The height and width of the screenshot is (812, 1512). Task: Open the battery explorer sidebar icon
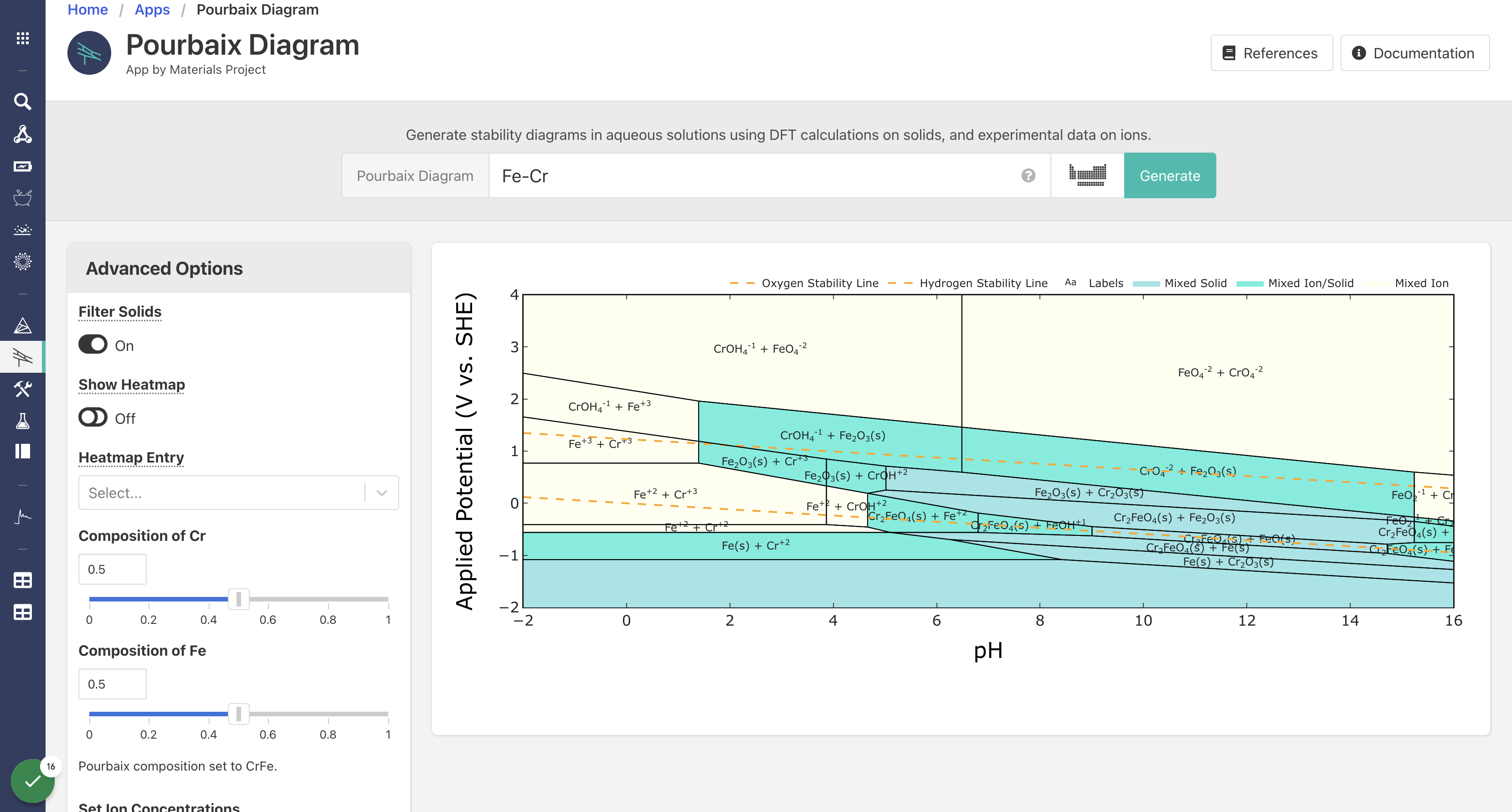pyautogui.click(x=22, y=166)
